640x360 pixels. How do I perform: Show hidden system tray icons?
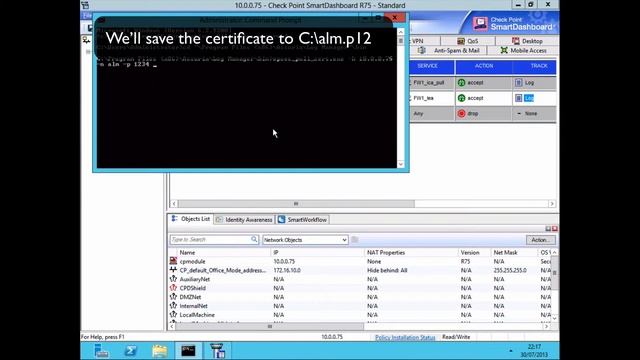(511, 351)
